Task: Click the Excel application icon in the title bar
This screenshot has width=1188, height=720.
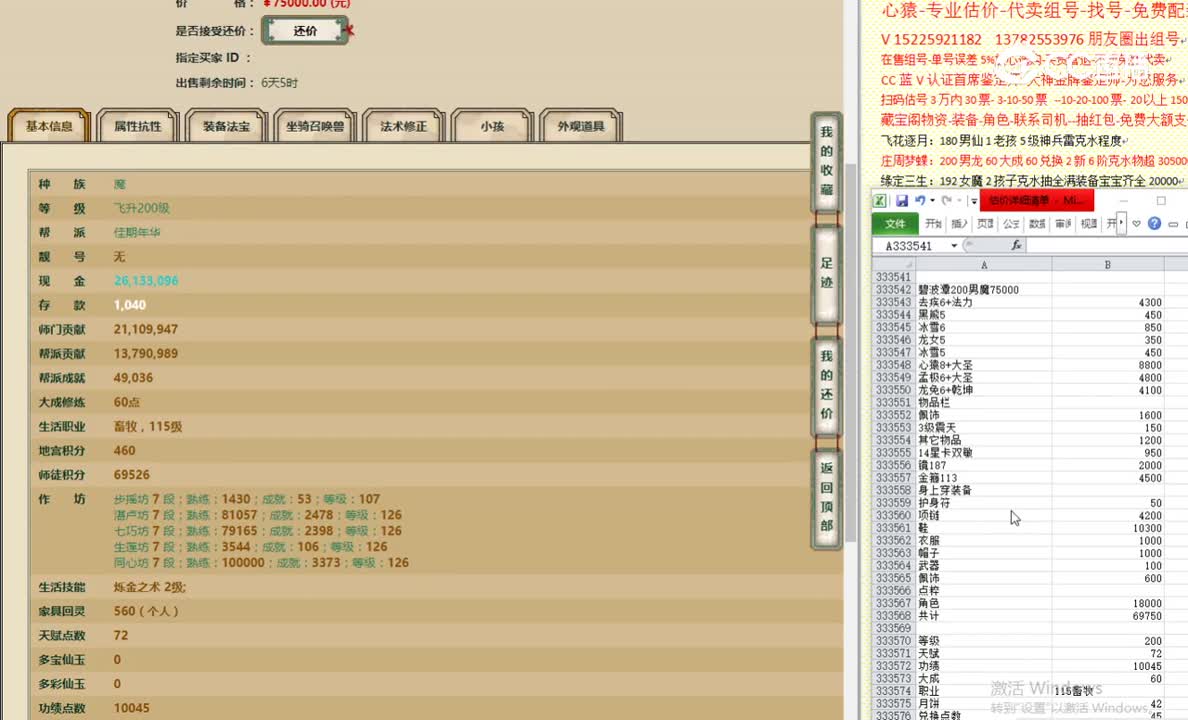Action: click(x=879, y=199)
